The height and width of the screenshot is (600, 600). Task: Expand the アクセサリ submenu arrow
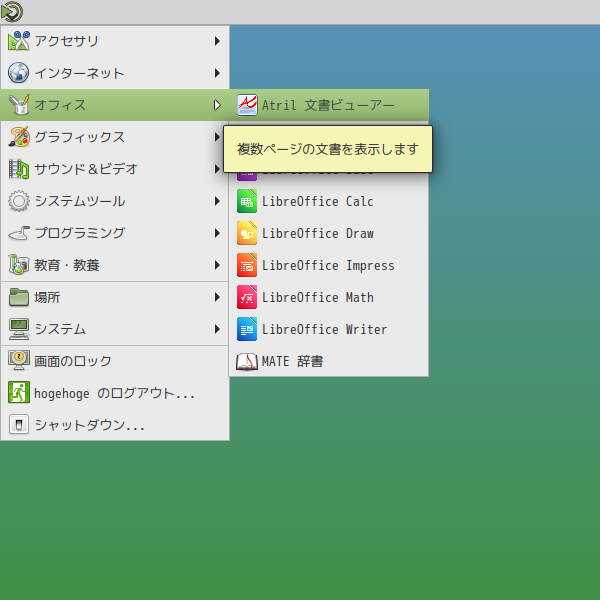coord(217,41)
